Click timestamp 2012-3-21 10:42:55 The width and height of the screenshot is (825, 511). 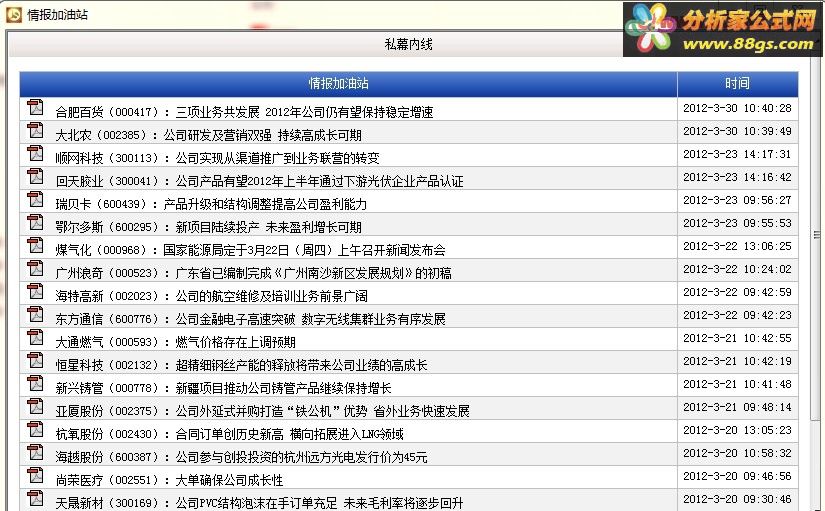pyautogui.click(x=737, y=338)
